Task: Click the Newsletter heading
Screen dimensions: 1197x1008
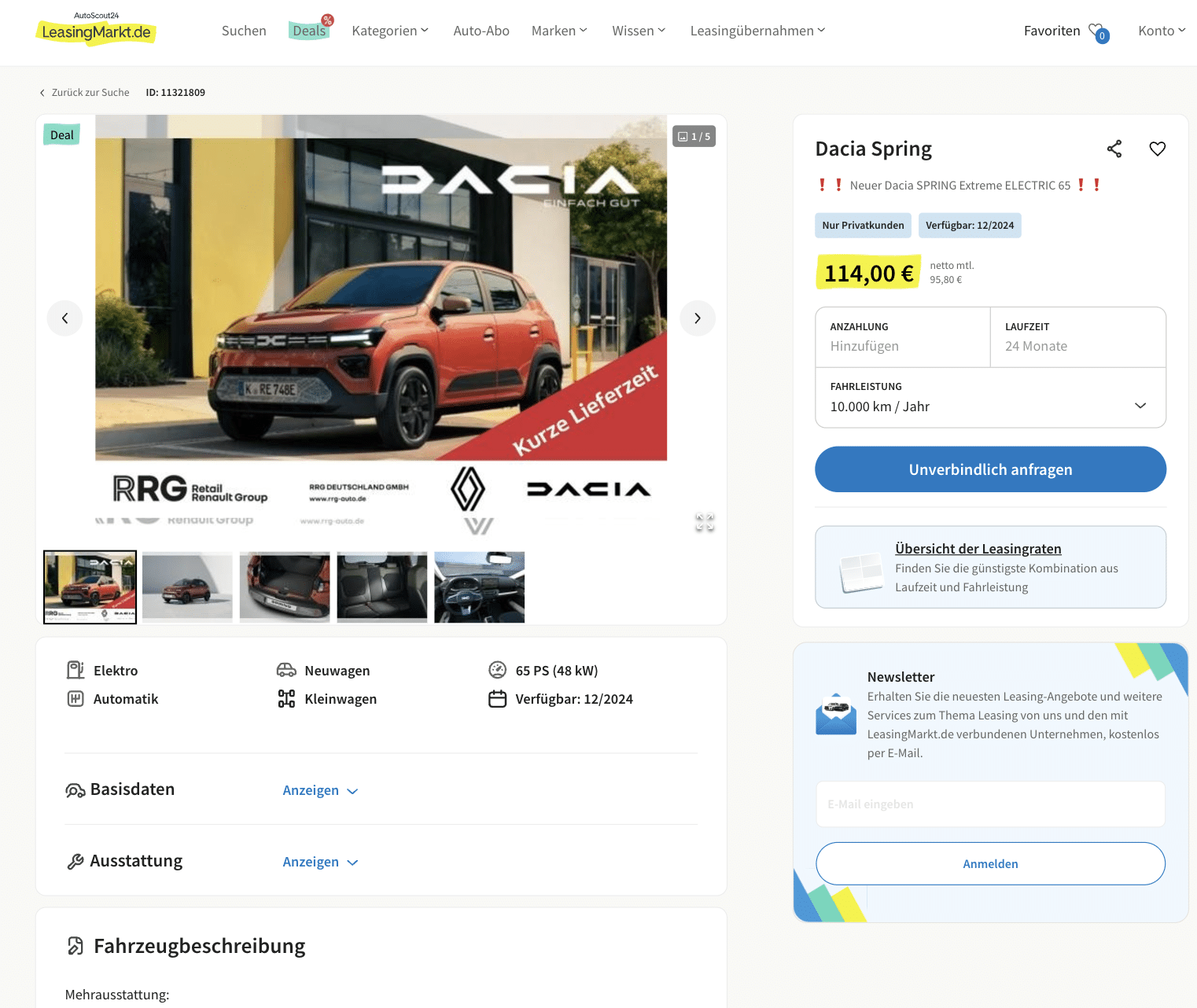Action: point(901,677)
